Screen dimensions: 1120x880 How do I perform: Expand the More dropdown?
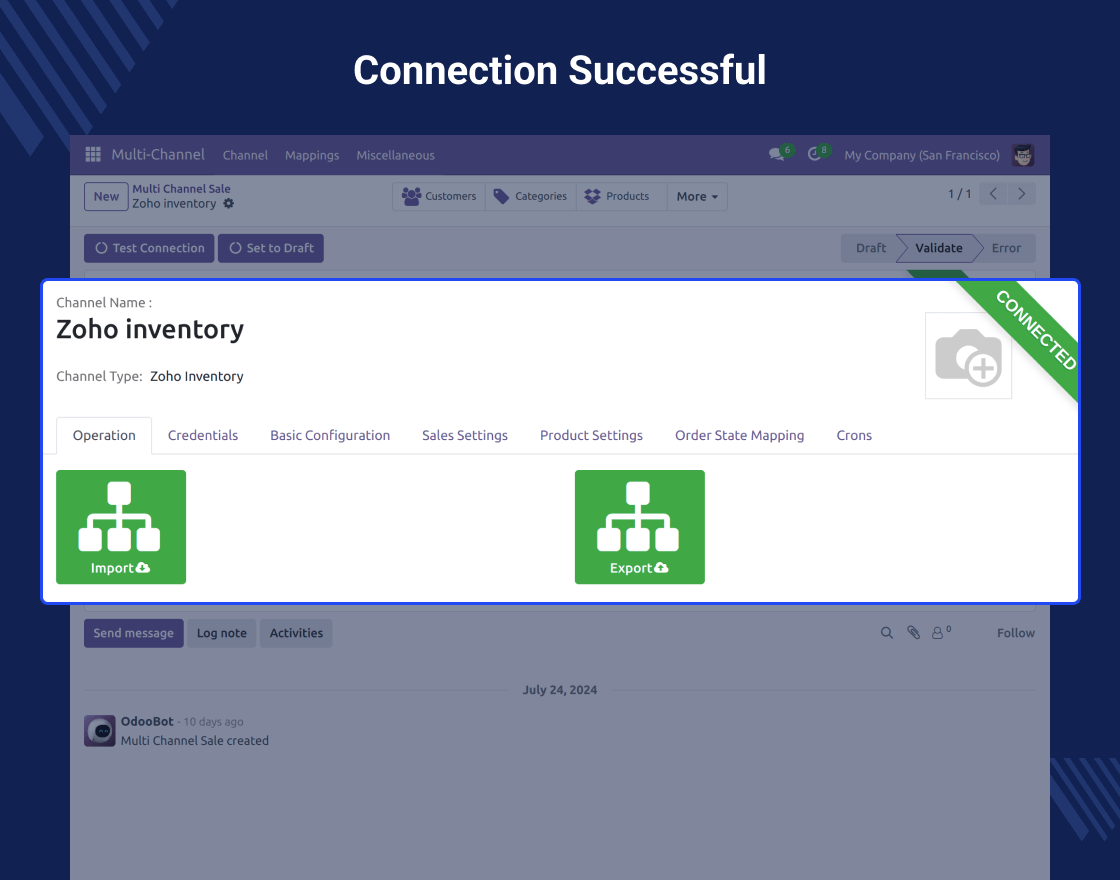697,196
